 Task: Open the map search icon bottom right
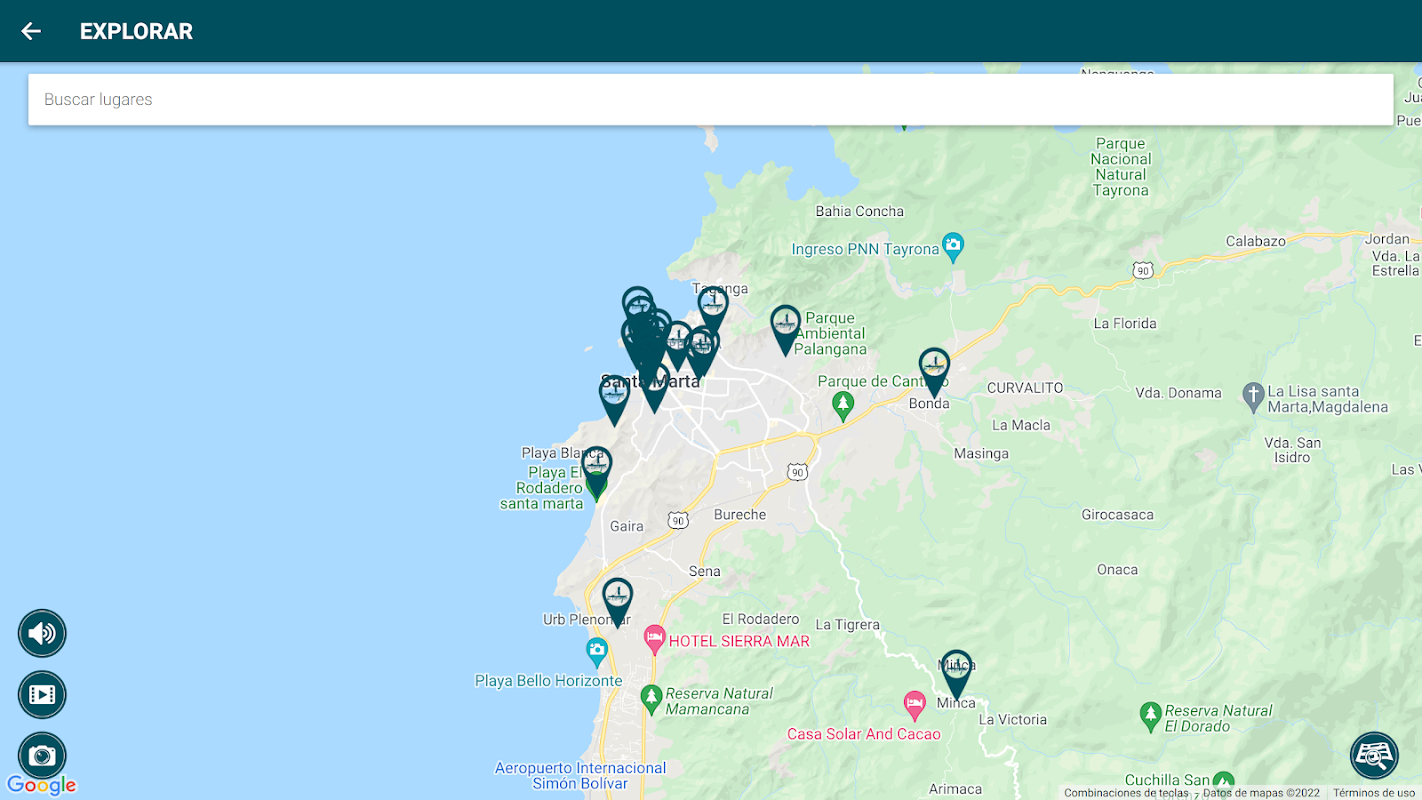pos(1374,756)
